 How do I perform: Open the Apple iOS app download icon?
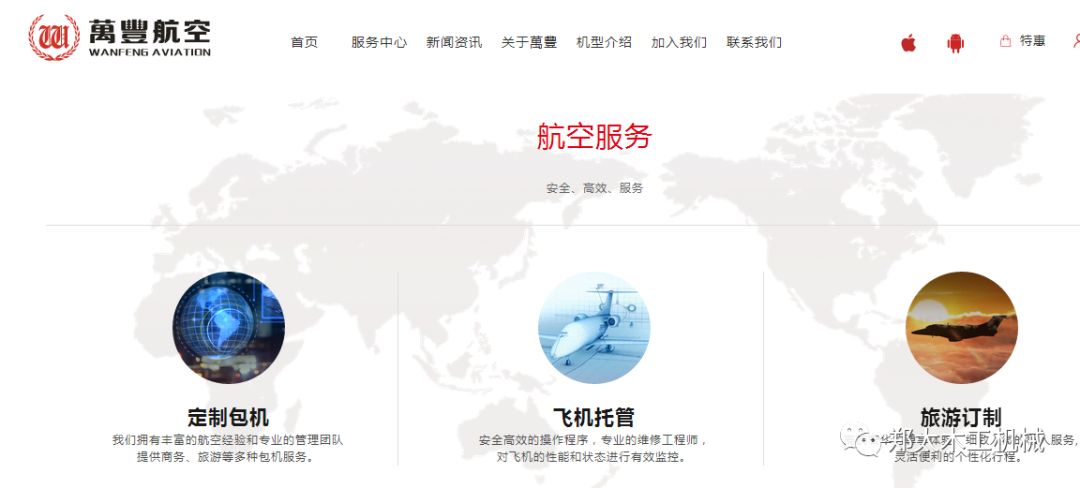(908, 42)
